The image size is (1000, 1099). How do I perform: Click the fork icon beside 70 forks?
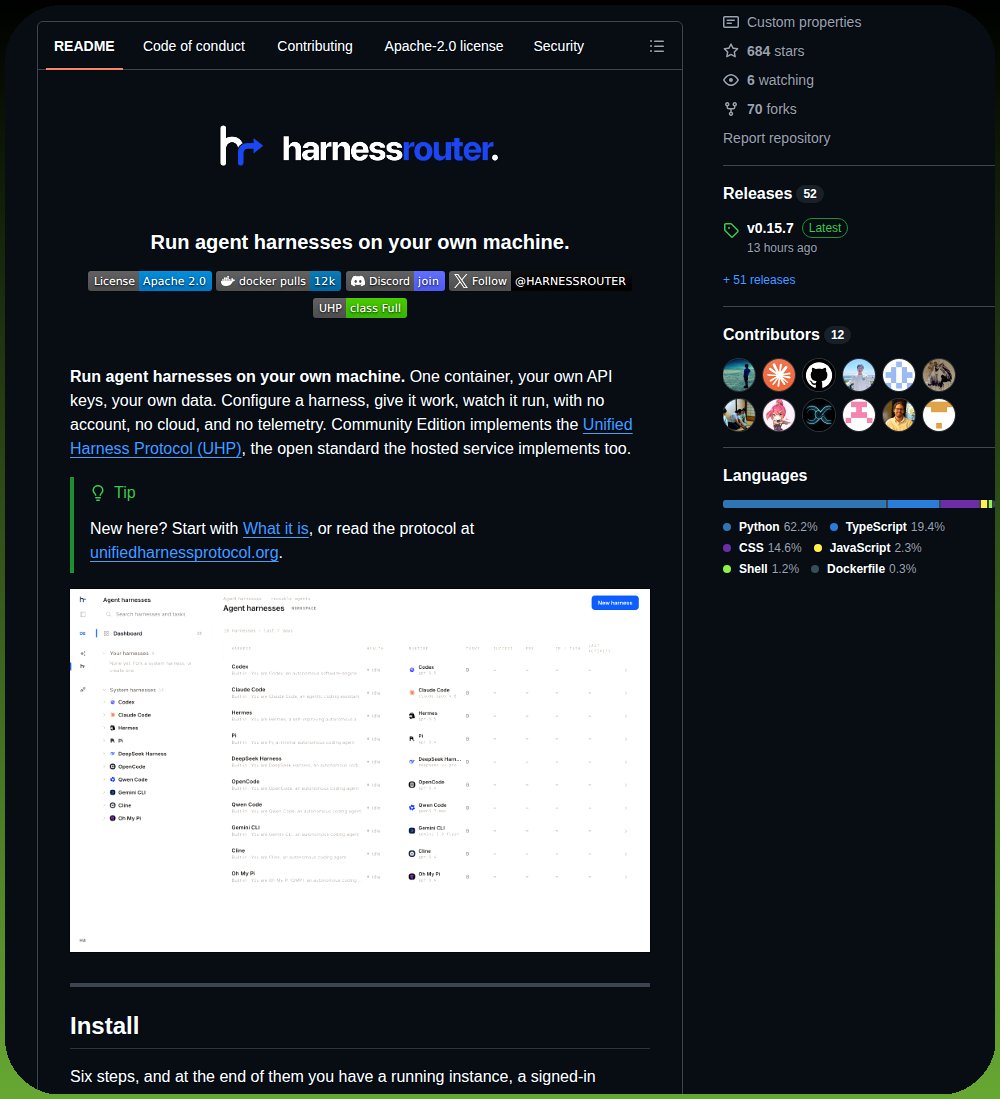tap(731, 109)
